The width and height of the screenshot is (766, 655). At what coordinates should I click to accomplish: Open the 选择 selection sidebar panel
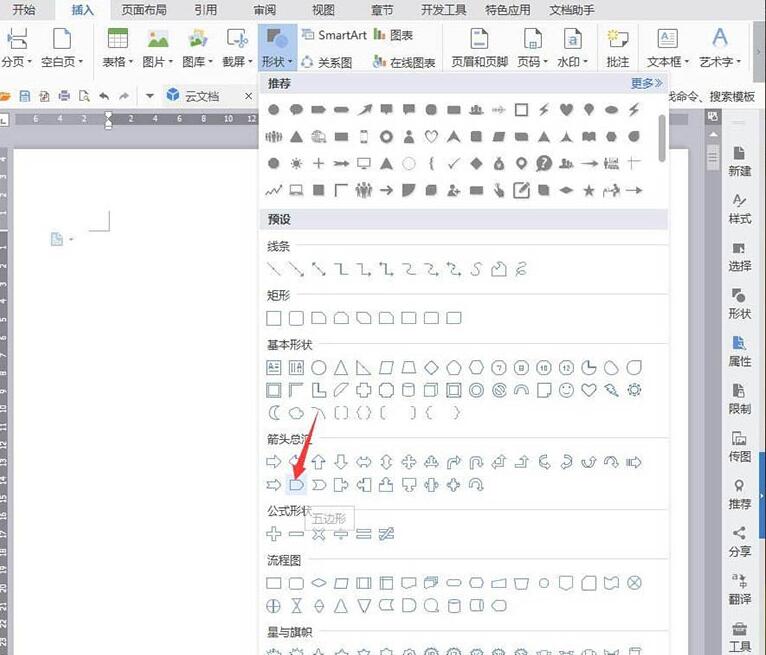tap(739, 257)
